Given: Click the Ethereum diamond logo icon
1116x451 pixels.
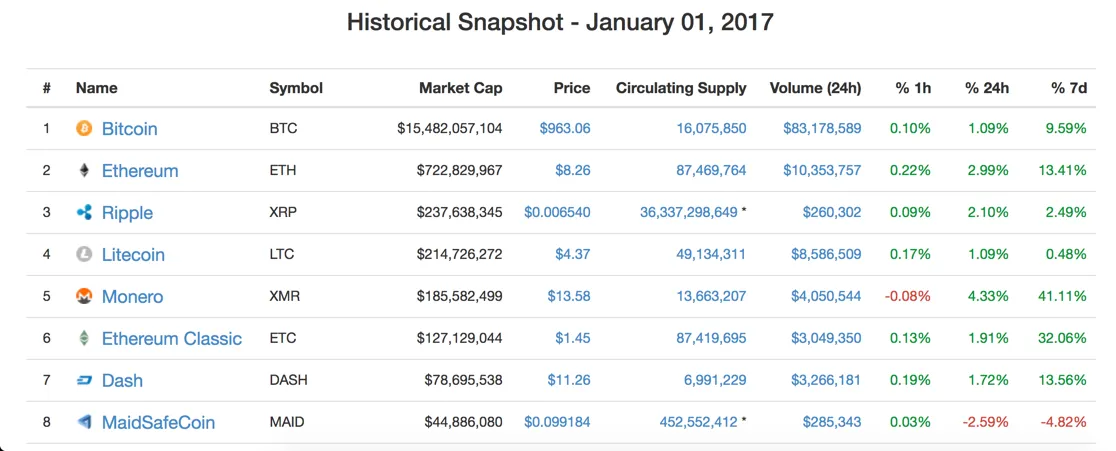Looking at the screenshot, I should click(x=84, y=171).
